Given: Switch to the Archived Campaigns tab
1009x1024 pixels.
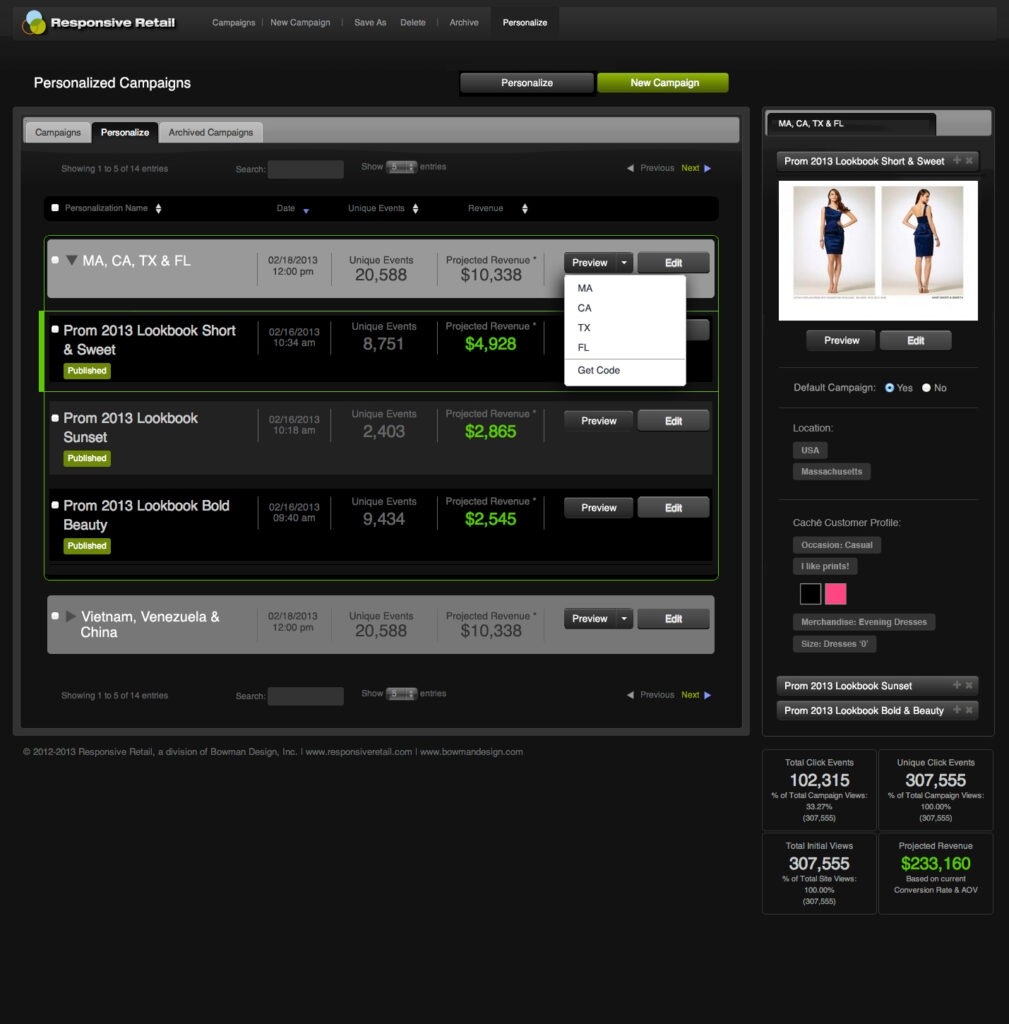Looking at the screenshot, I should [x=210, y=133].
